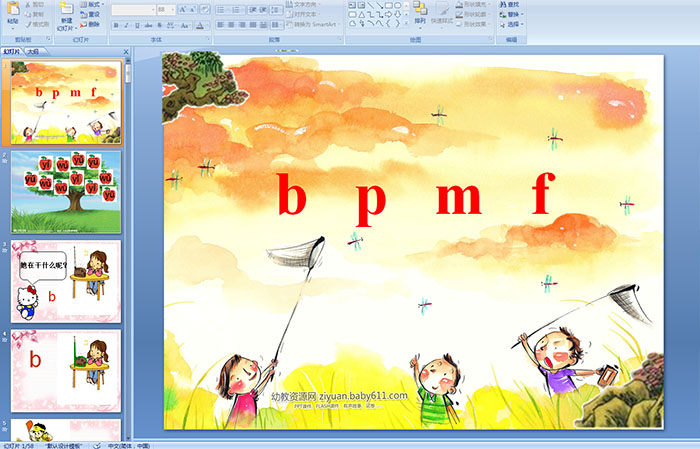Switch to the Slides (幻灯片) pane tab
The image size is (700, 449).
(x=12, y=52)
